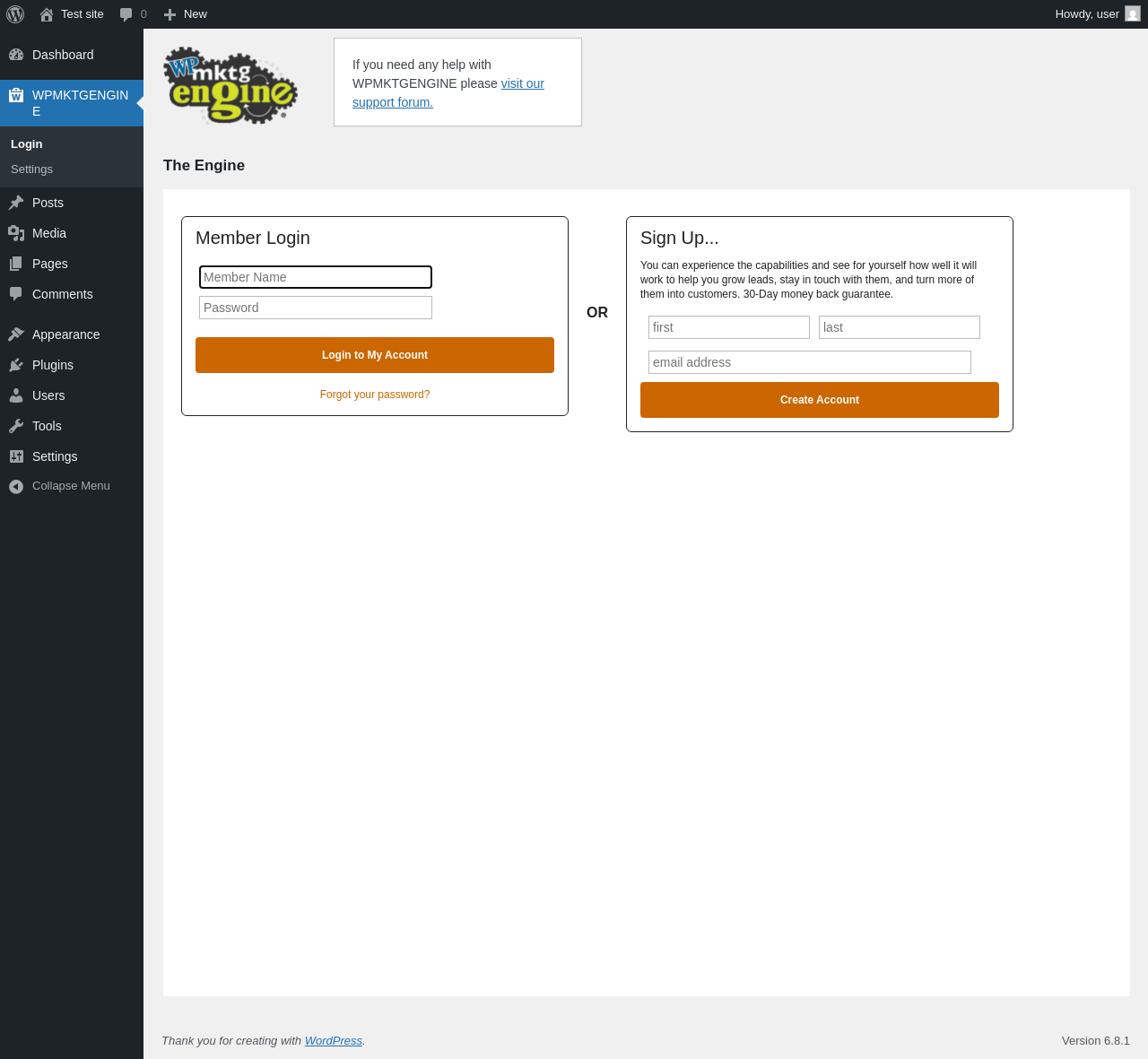
Task: Click Login to My Account button
Action: (375, 355)
